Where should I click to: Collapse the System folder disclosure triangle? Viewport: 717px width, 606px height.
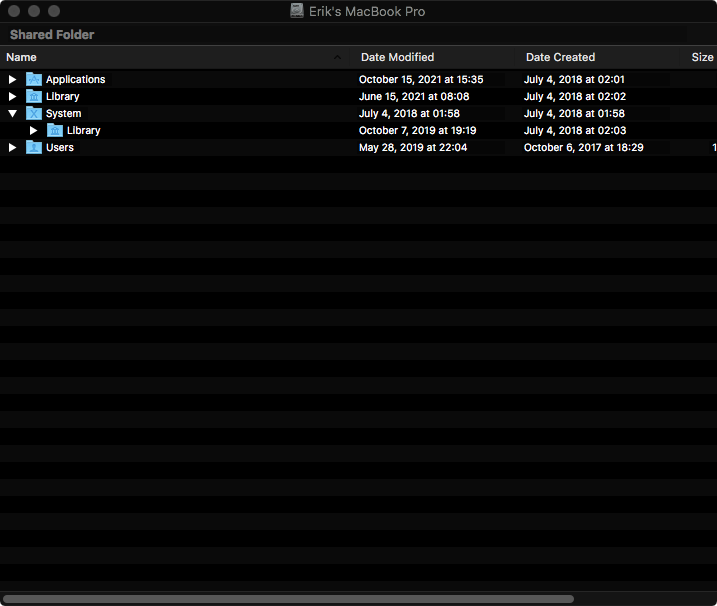pos(12,113)
